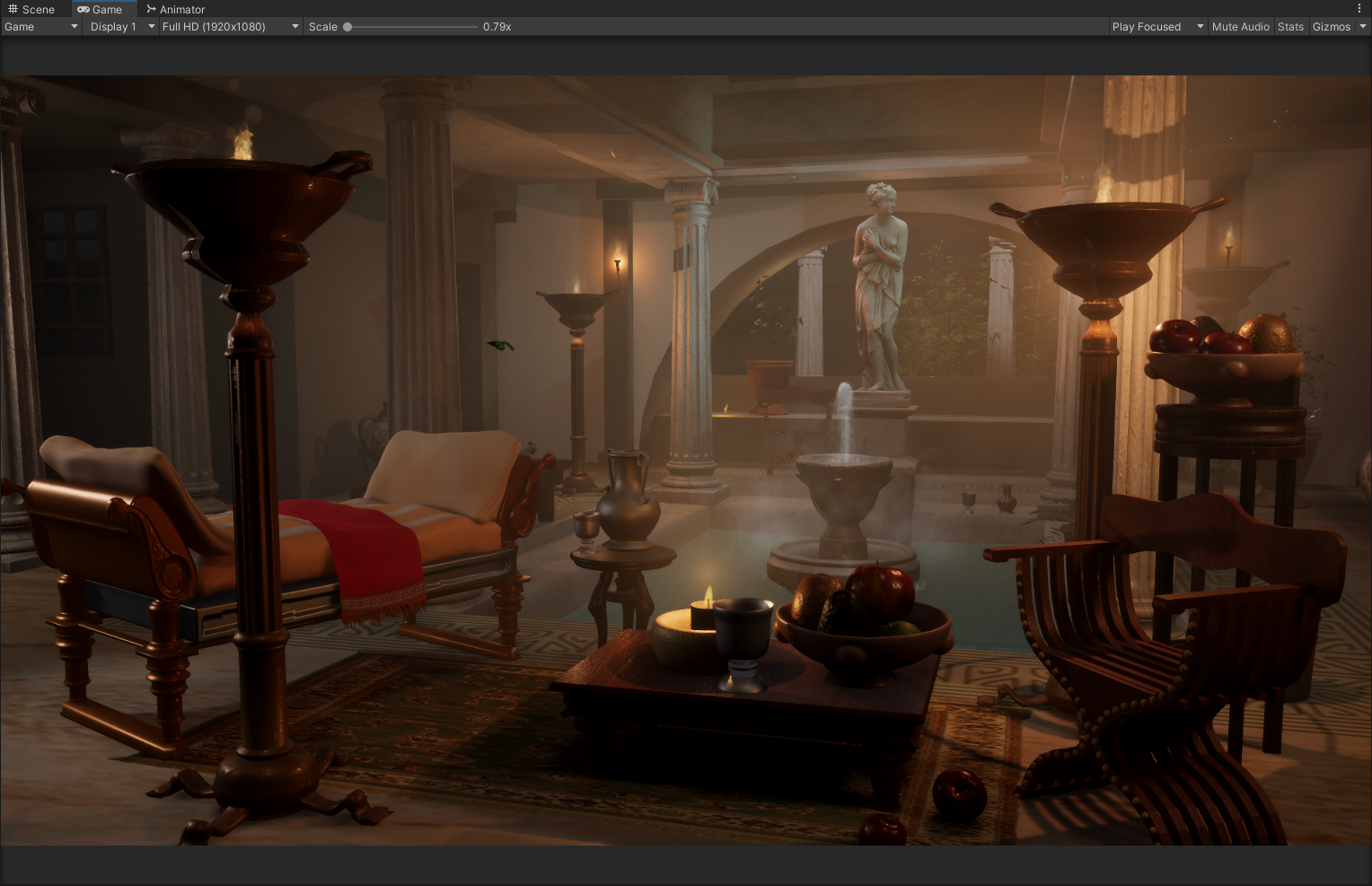1372x886 pixels.
Task: Click the 0.79x scale value
Action: pos(497,27)
